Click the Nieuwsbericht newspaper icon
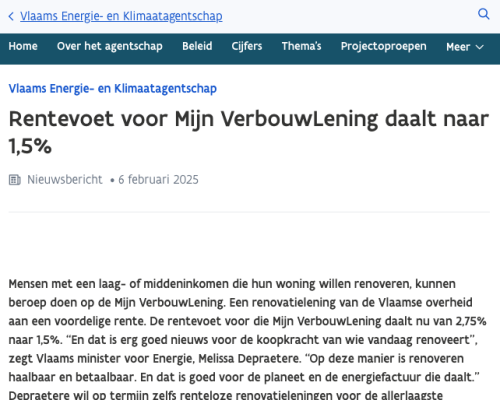The image size is (500, 400). (x=15, y=180)
